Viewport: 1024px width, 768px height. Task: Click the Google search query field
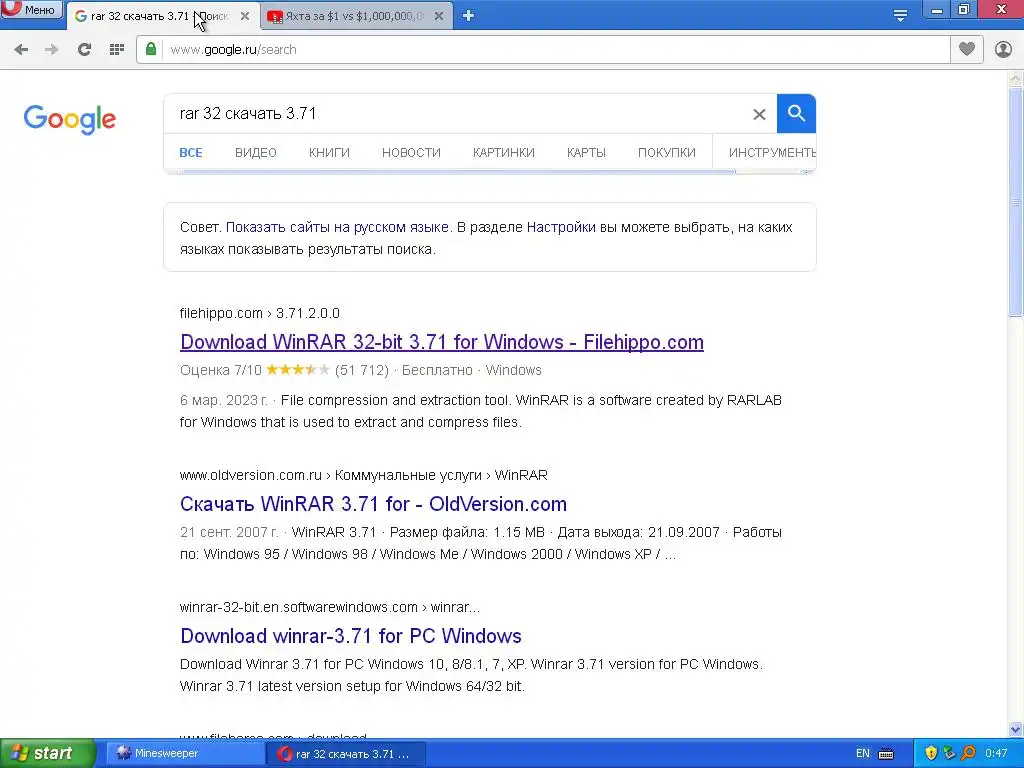457,114
